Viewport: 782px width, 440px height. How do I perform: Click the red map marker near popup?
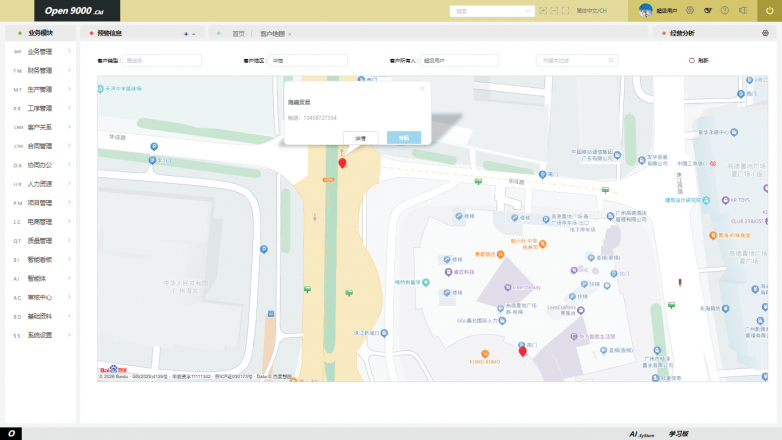point(342,162)
